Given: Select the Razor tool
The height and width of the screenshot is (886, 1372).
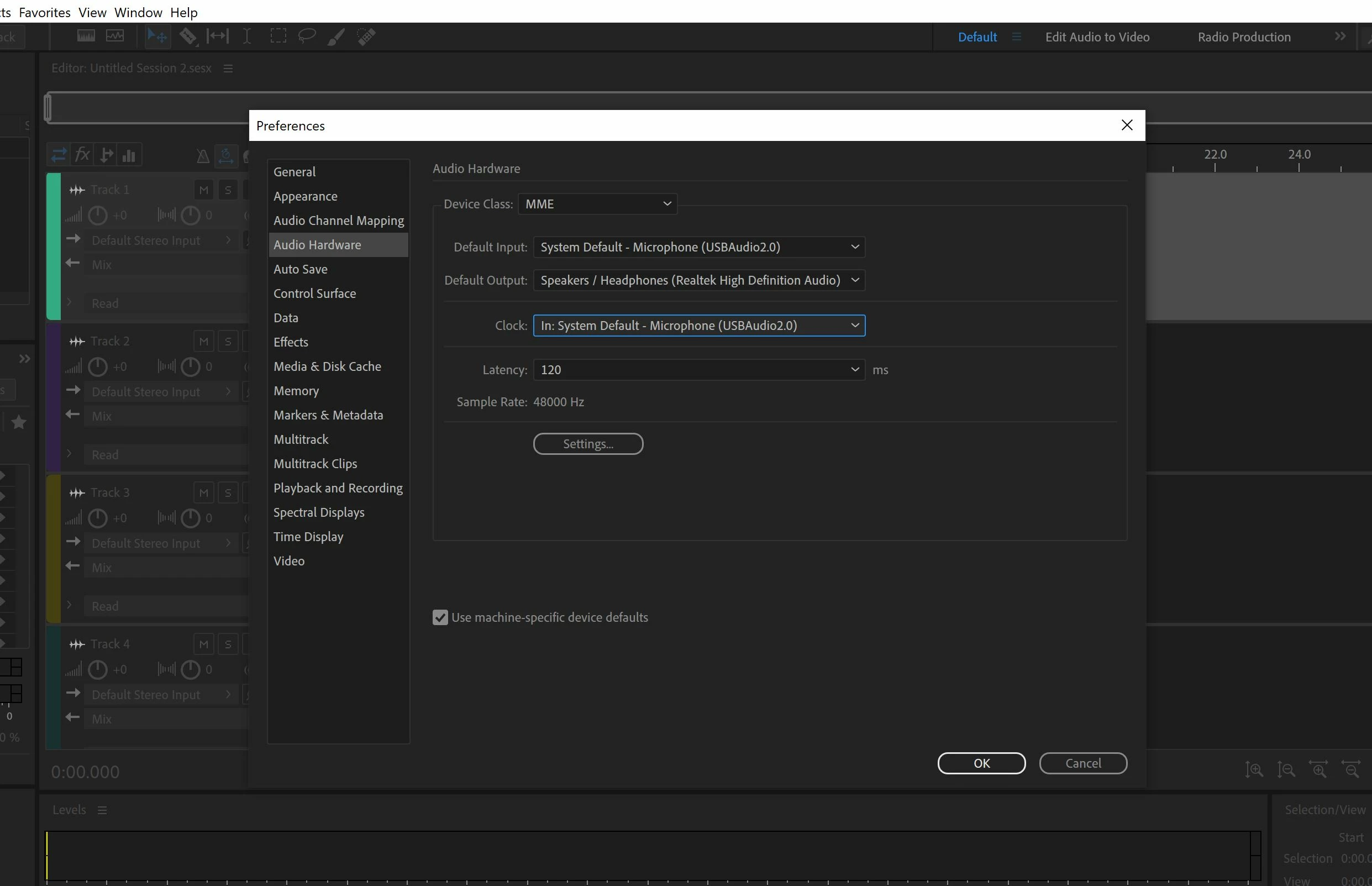Looking at the screenshot, I should coord(187,37).
